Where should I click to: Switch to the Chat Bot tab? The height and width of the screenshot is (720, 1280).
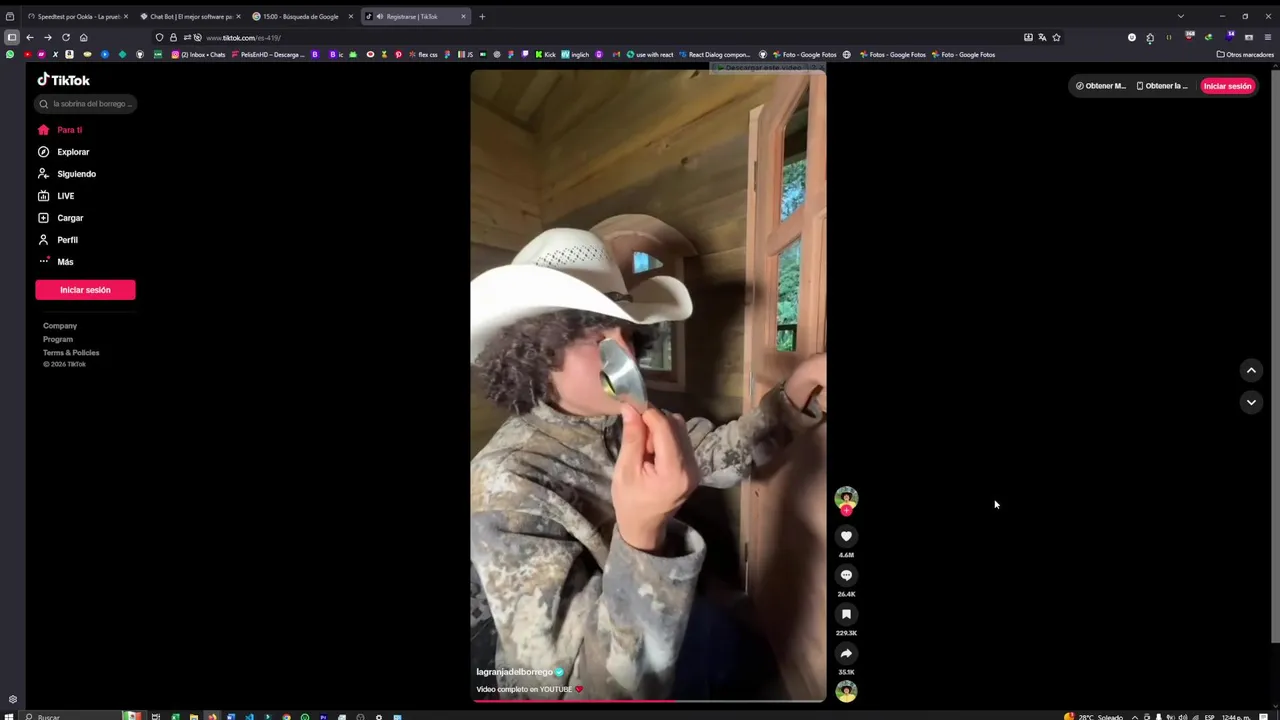pos(190,17)
